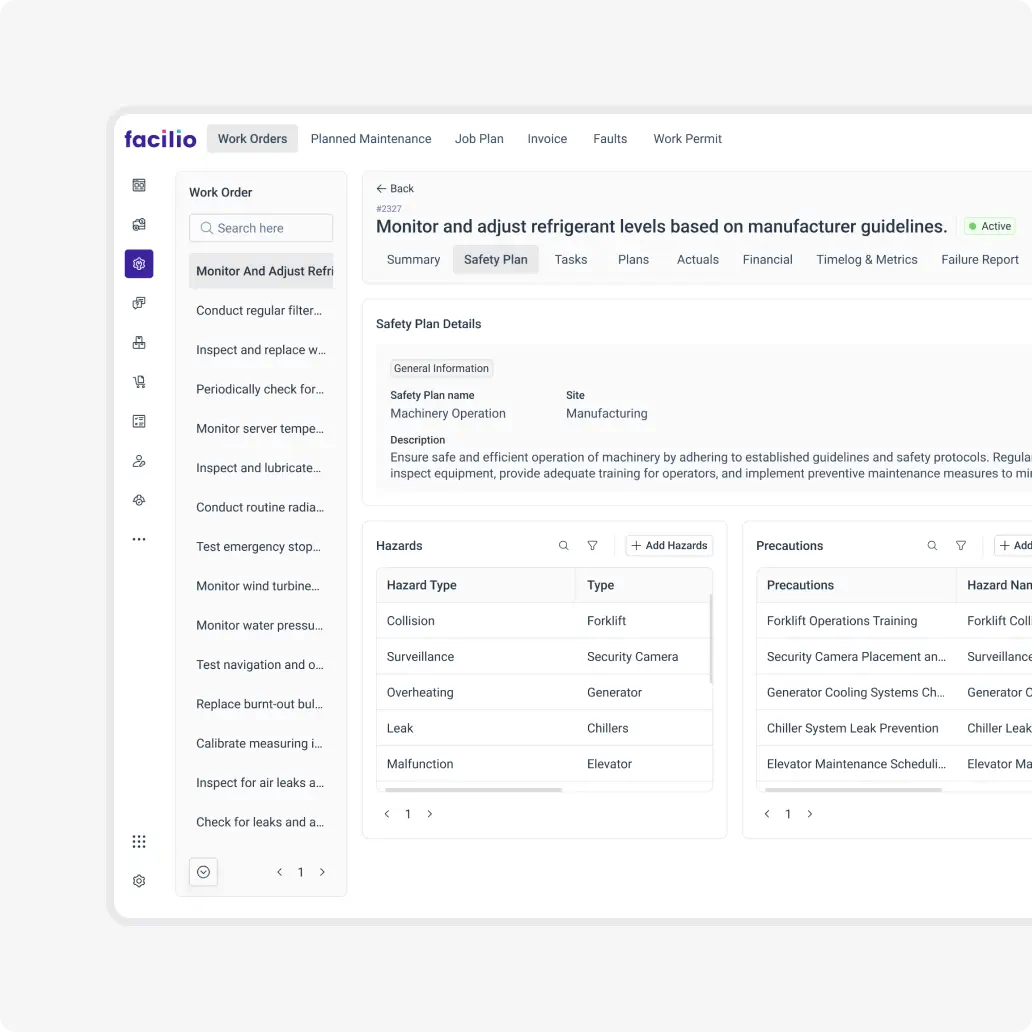Screen dimensions: 1032x1032
Task: Open the Planned Maintenance menu item
Action: 371,138
